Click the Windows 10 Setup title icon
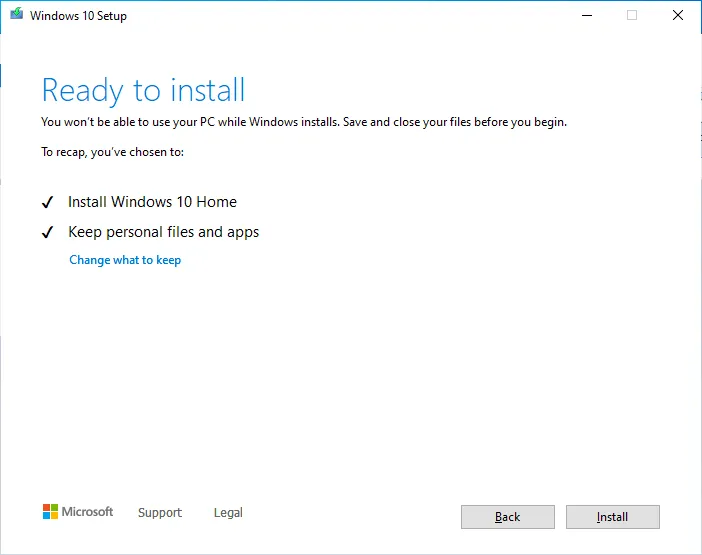 17,14
